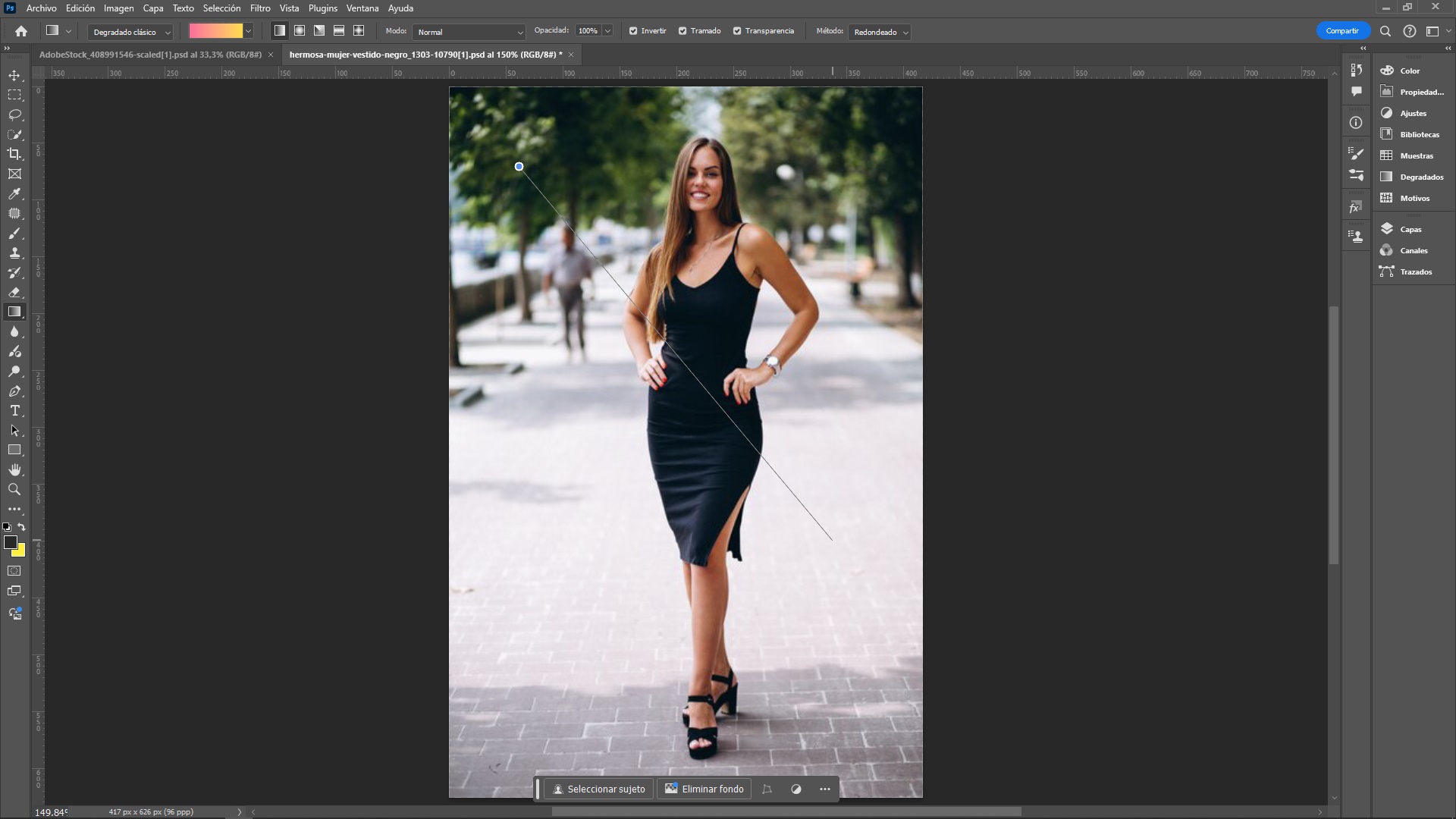Toggle the Invertir checkbox

click(633, 31)
